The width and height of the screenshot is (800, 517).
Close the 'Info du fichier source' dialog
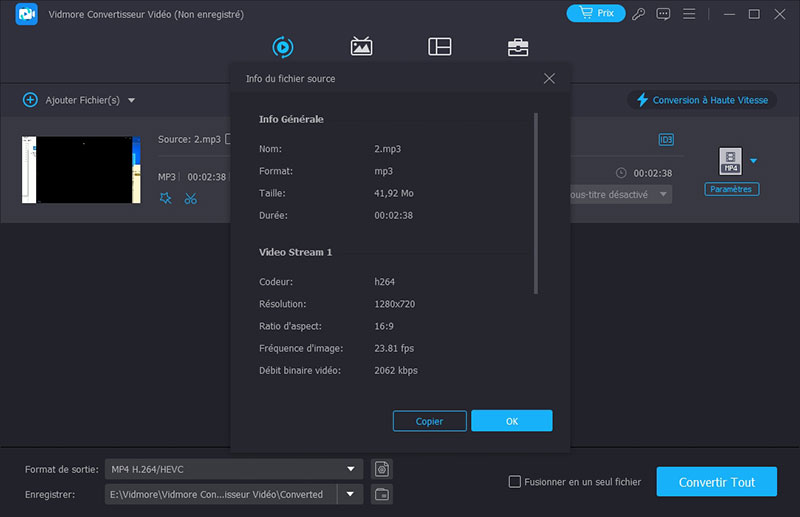click(x=549, y=78)
